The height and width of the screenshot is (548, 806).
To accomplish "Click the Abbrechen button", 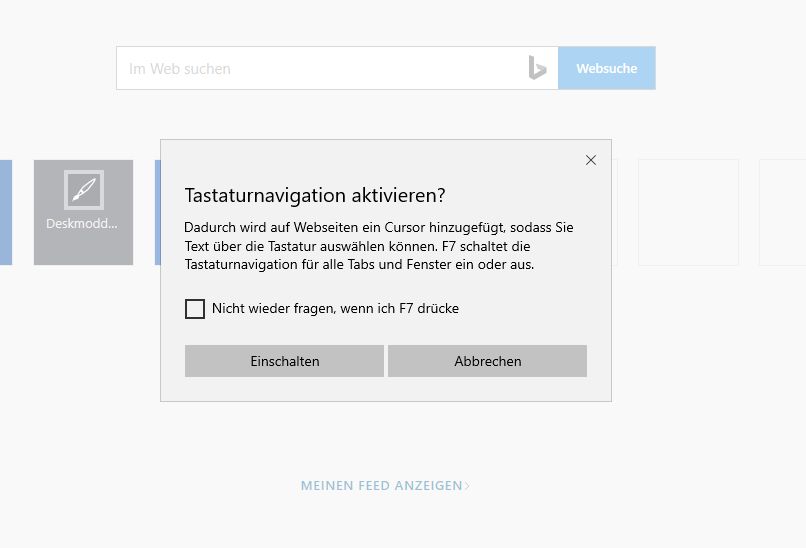I will point(487,361).
